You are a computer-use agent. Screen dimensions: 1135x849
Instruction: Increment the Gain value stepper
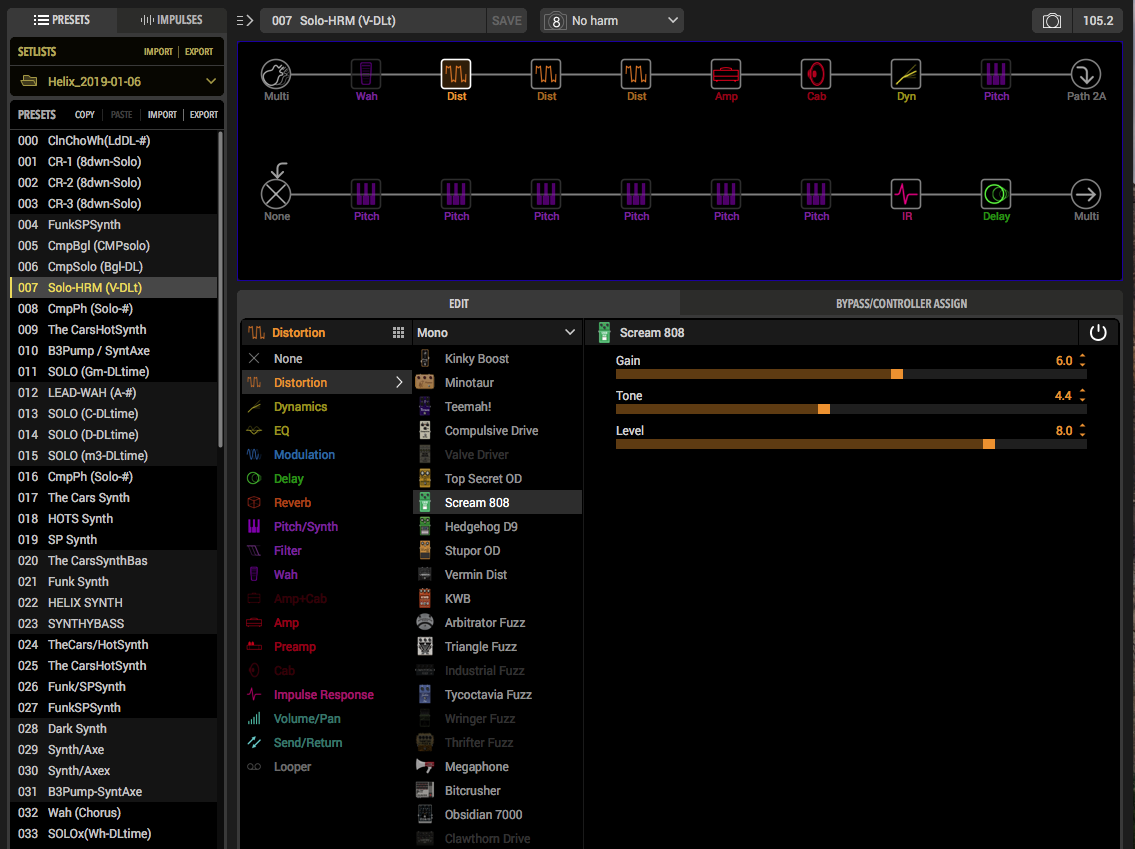1082,356
